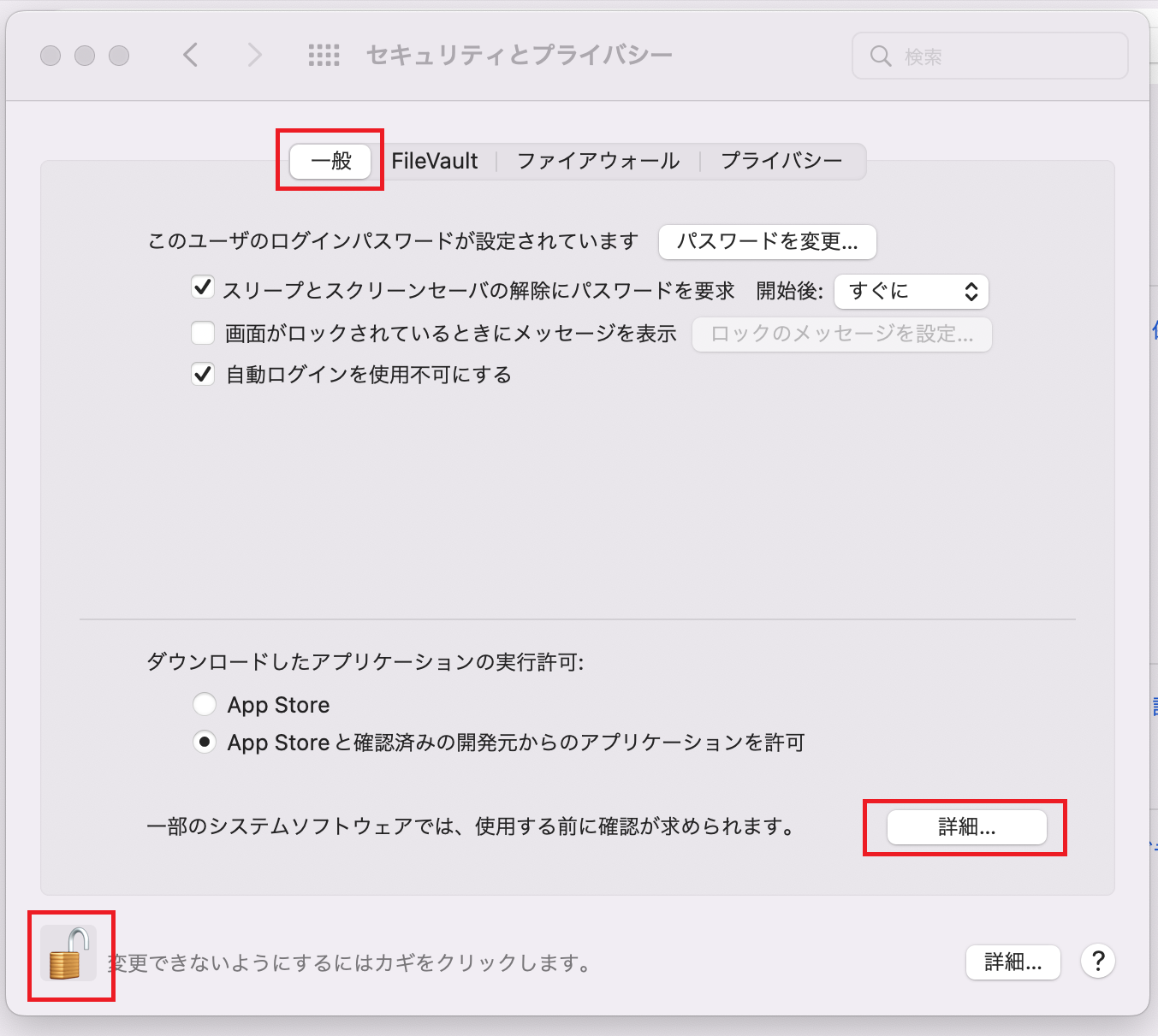
Task: Select App Store and identified developers option
Action: pyautogui.click(x=205, y=742)
